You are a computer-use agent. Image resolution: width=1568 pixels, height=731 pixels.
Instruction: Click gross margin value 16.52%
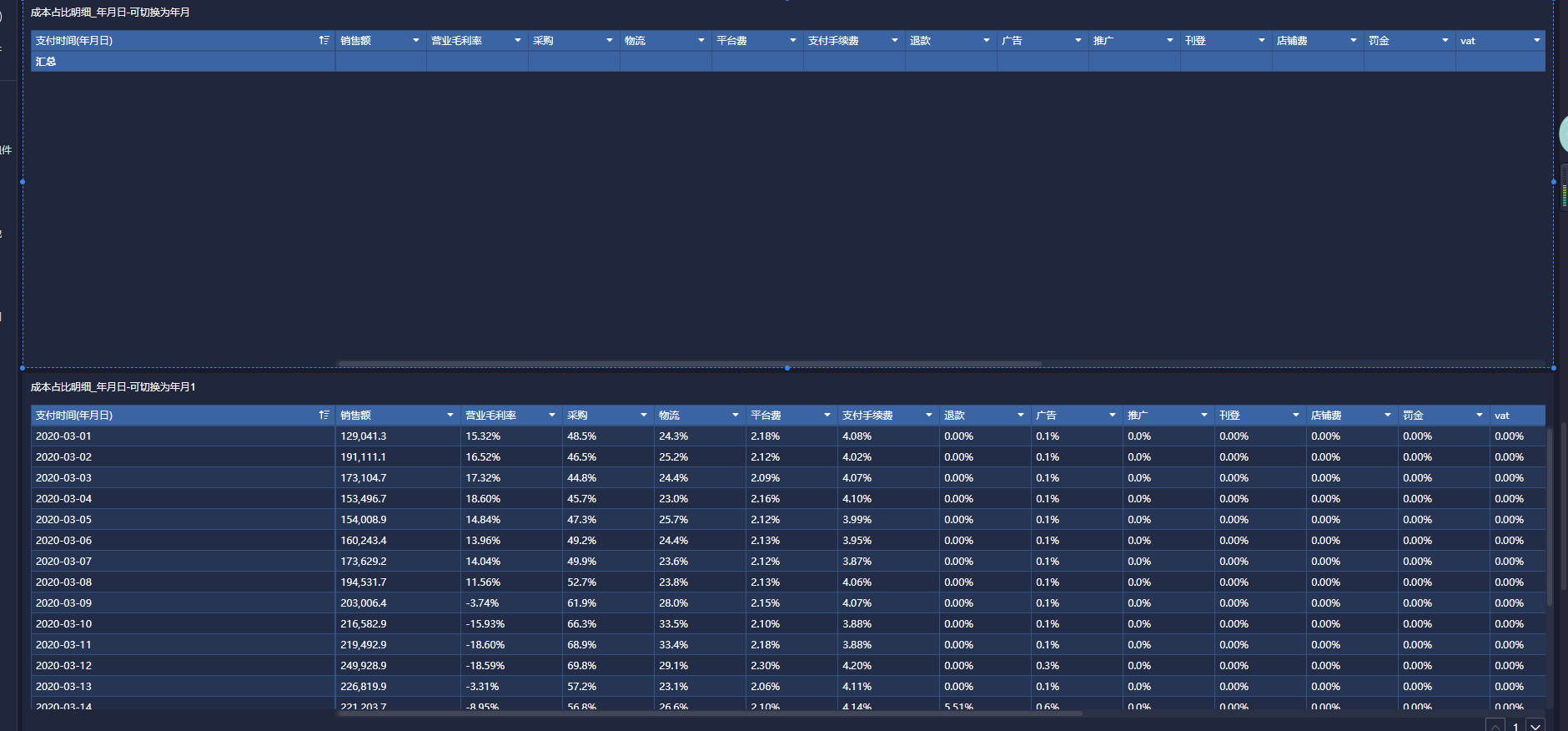(483, 457)
